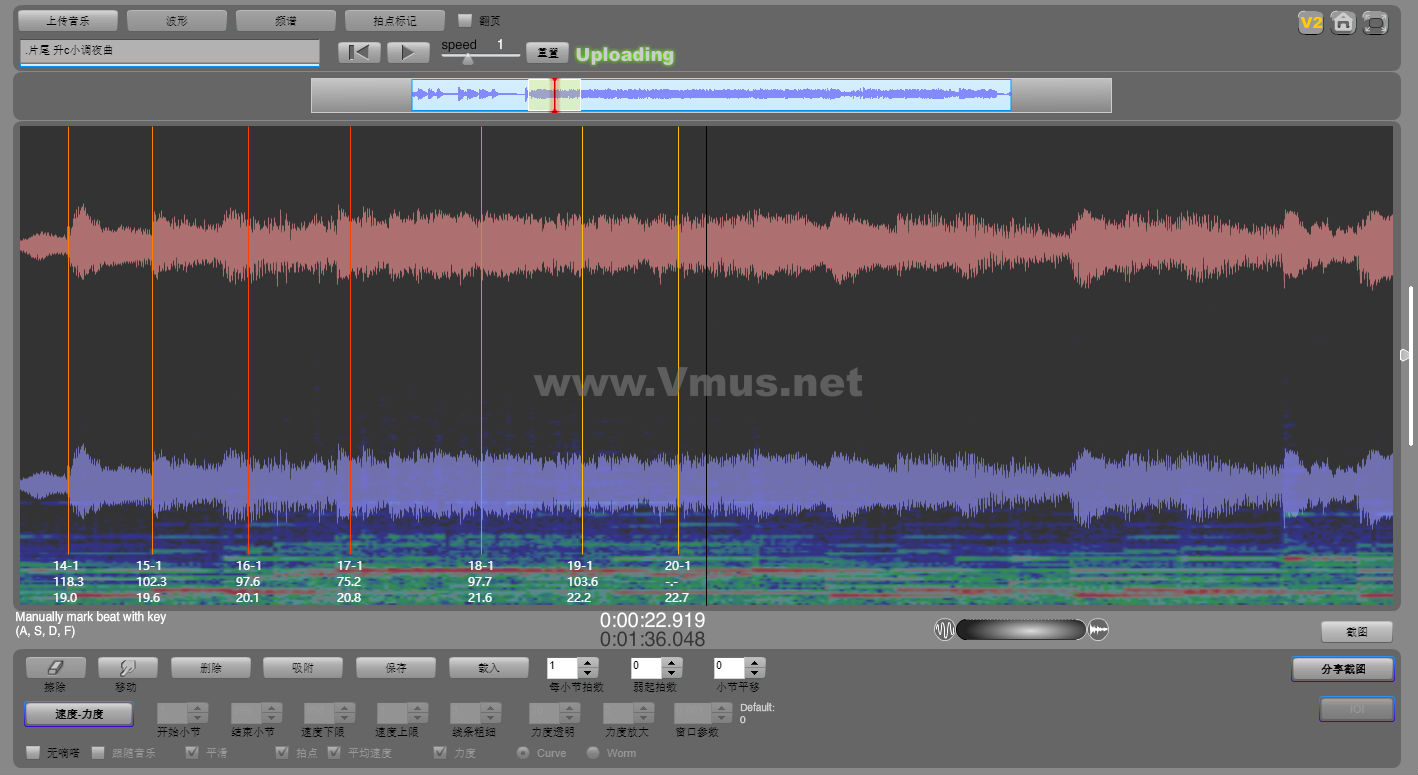Click the total duration 0:01:36.048
1418x775 pixels.
tap(652, 640)
